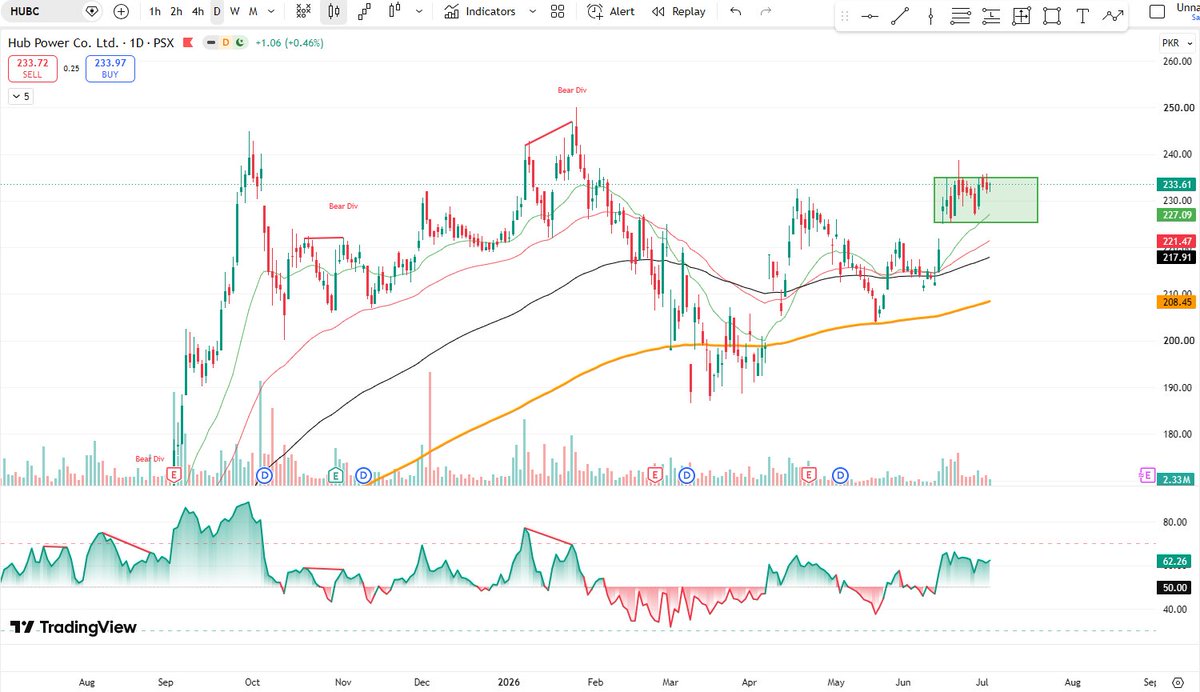Click the current price label 233.61
The height and width of the screenshot is (692, 1200).
coord(1176,184)
